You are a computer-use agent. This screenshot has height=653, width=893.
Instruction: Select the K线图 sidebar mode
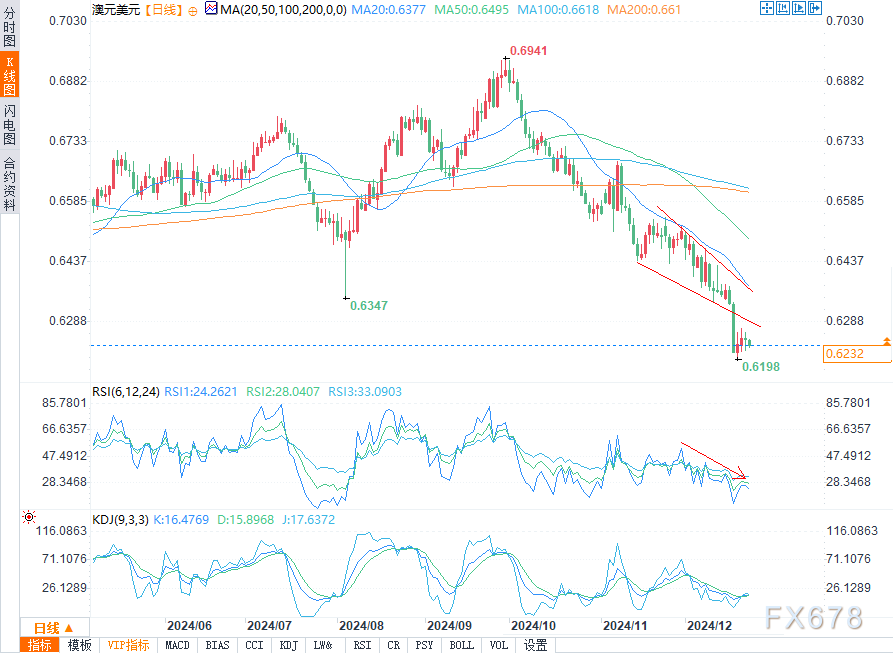[x=9, y=75]
